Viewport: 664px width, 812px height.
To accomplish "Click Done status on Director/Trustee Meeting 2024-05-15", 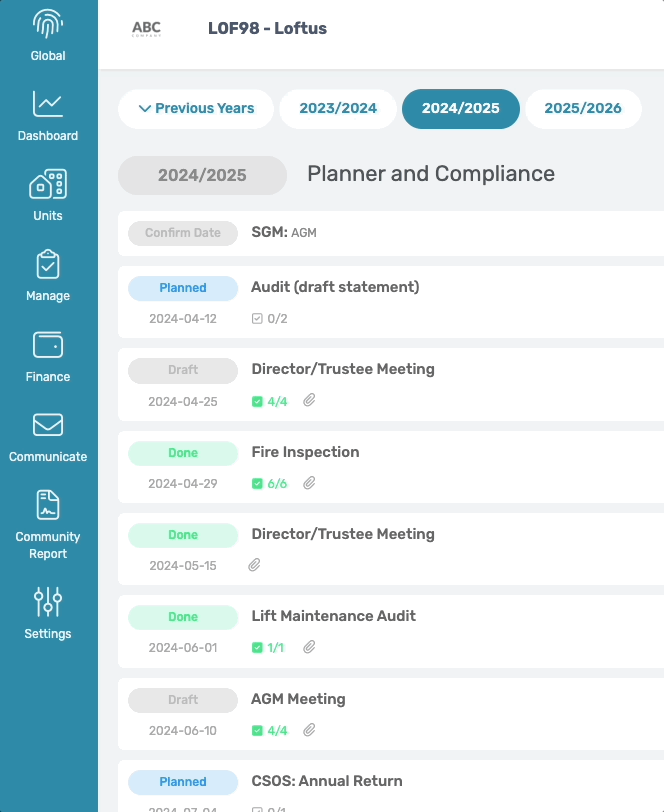I will click(183, 535).
